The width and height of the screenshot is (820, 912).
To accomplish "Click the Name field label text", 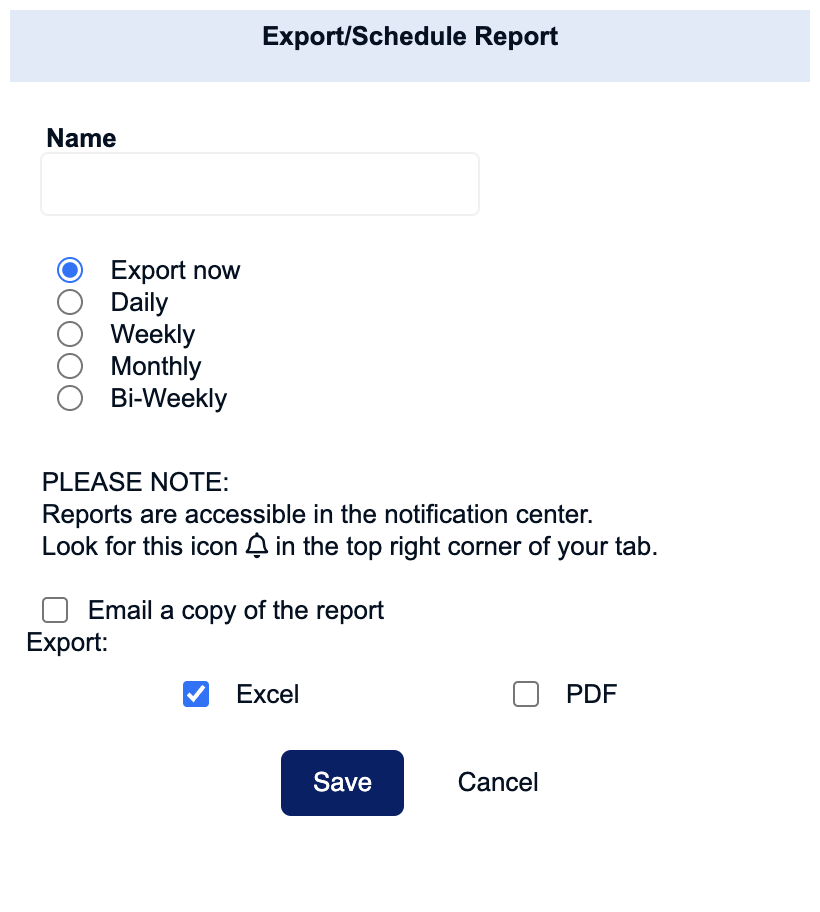I will [81, 138].
